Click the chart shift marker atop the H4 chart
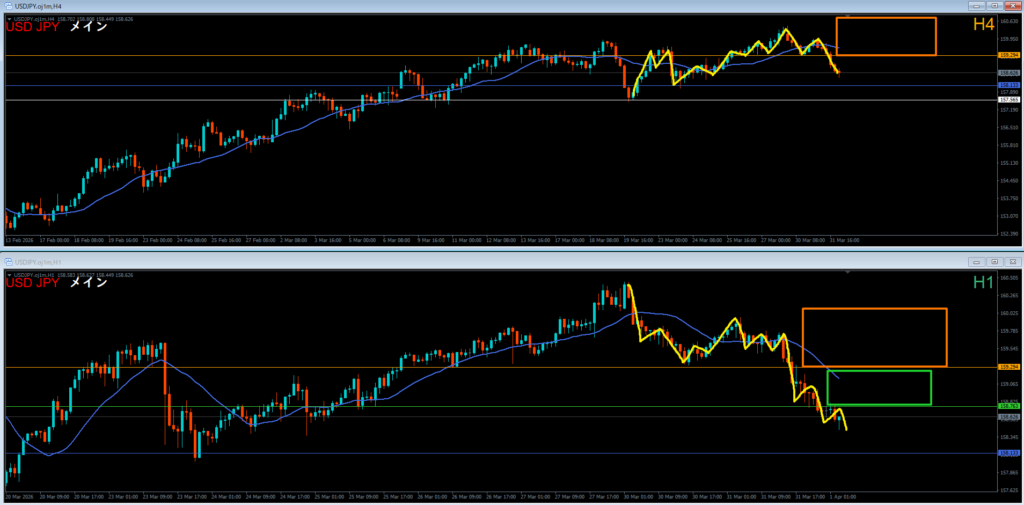Screen dimensions: 1024x505 click(x=848, y=17)
